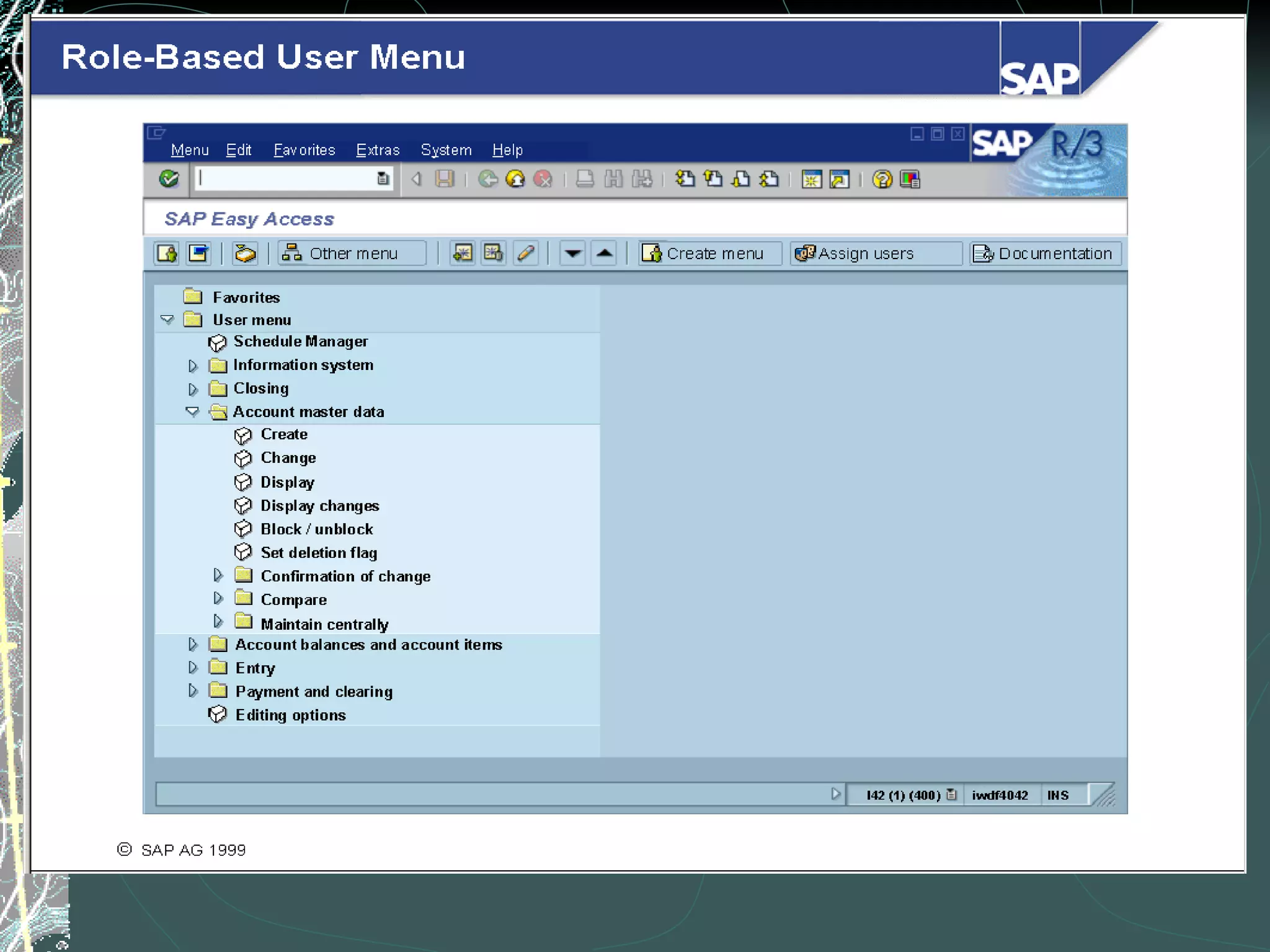Select the Display changes transaction
This screenshot has width=1270, height=952.
click(x=319, y=506)
